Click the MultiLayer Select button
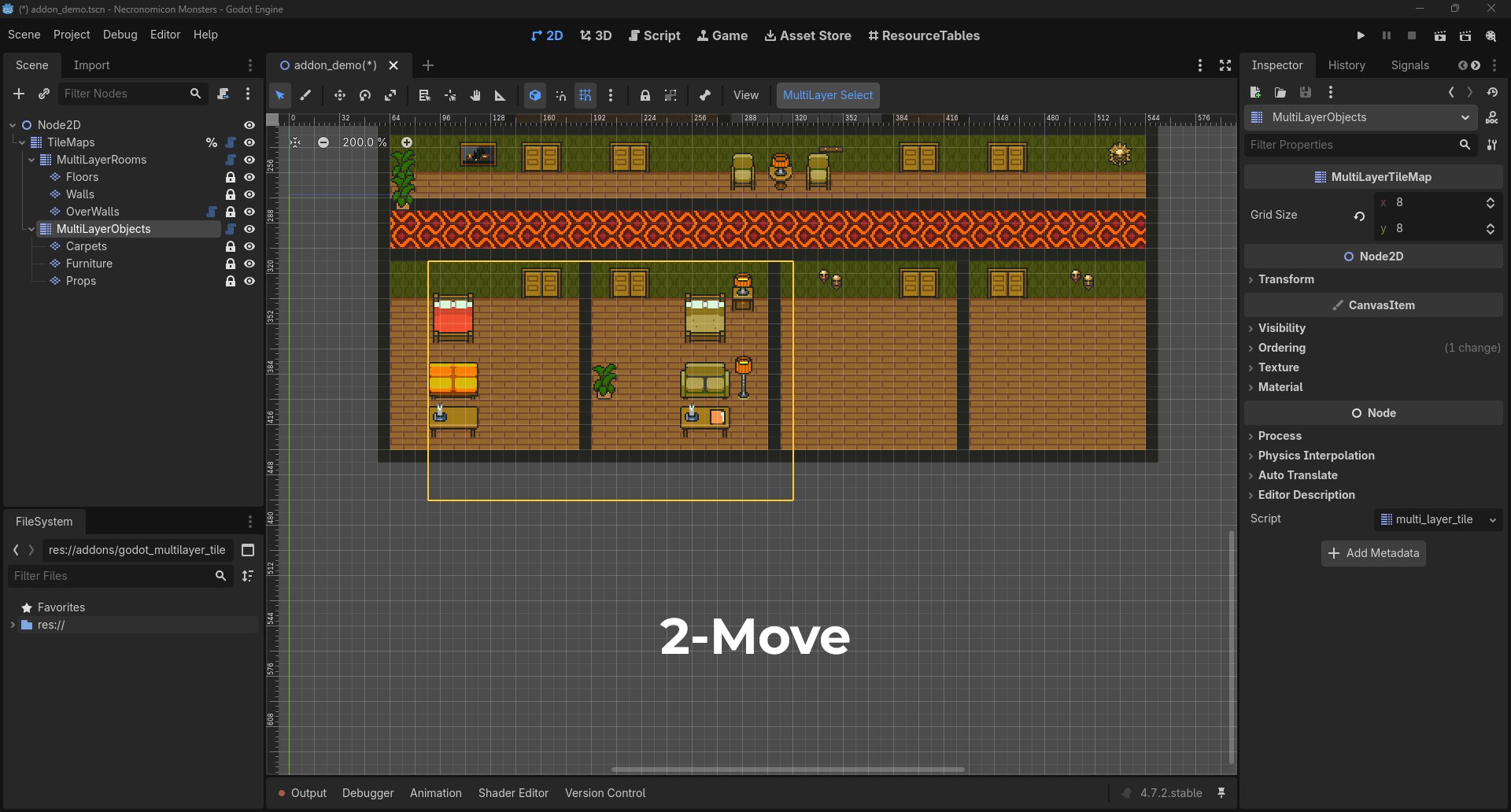 pyautogui.click(x=828, y=95)
